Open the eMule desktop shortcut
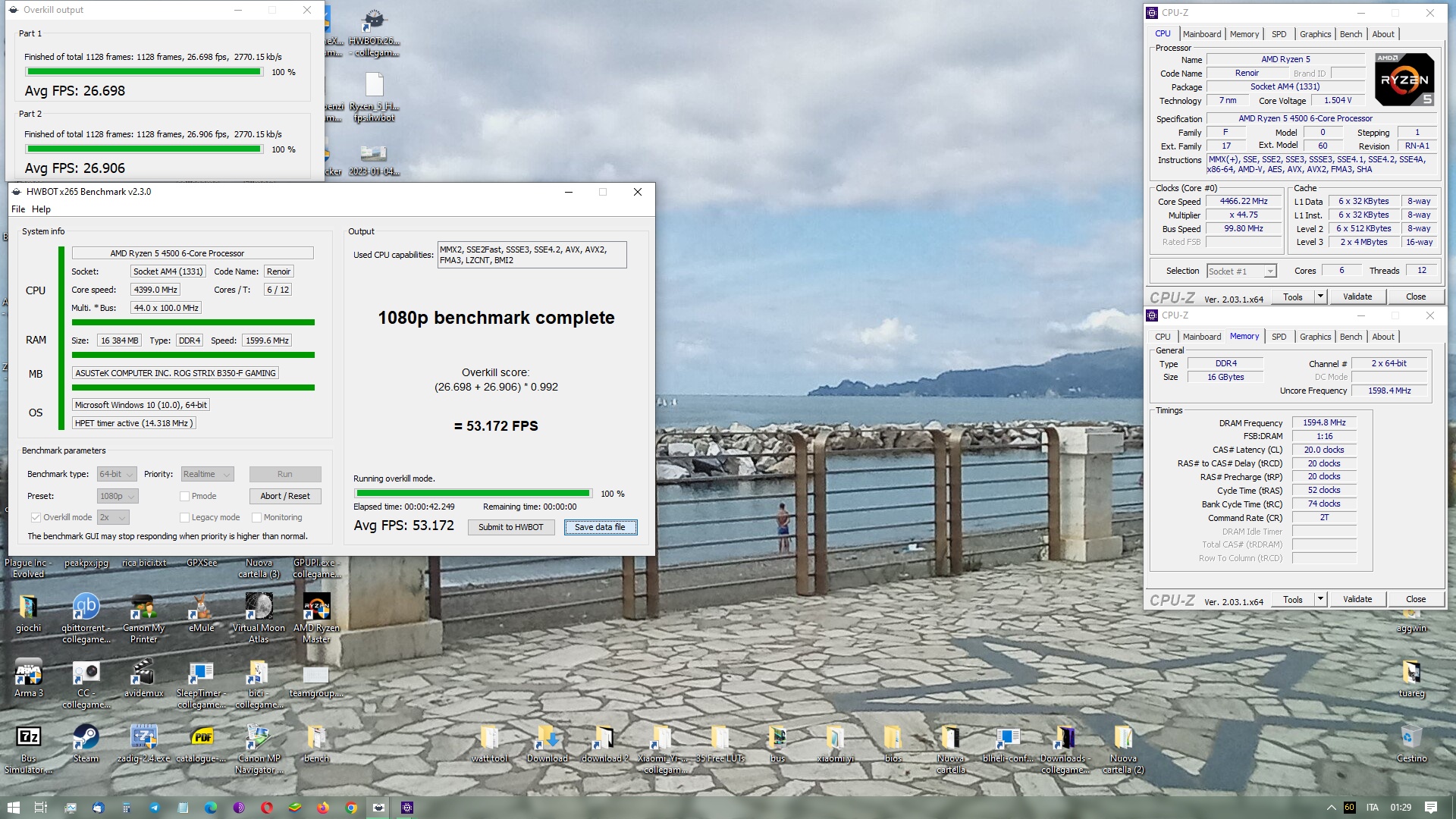This screenshot has height=819, width=1456. [x=201, y=613]
